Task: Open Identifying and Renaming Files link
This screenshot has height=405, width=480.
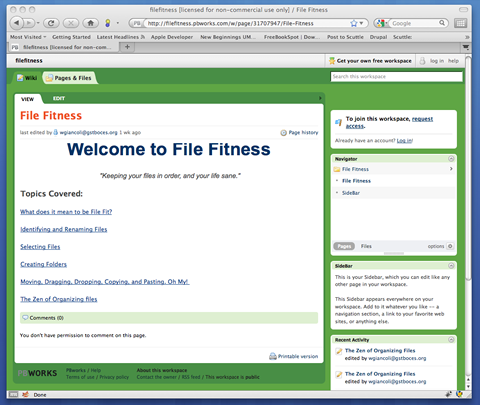Action: pos(64,229)
